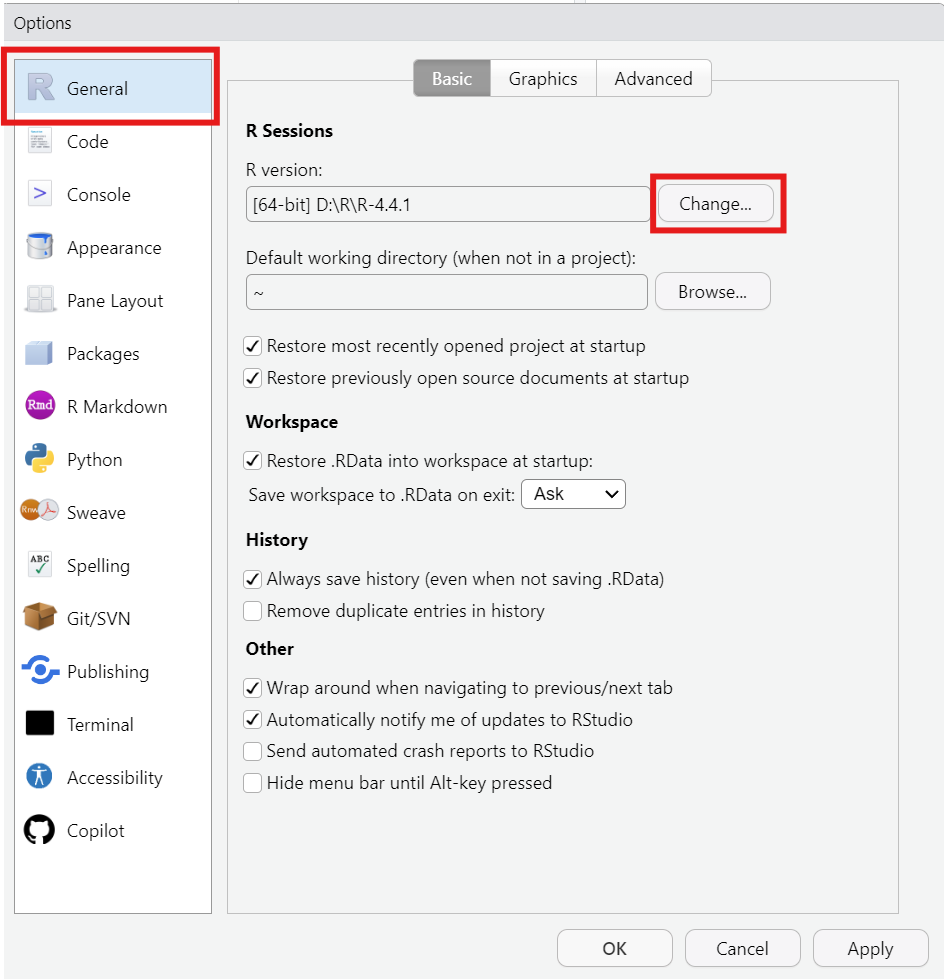Enable Send automated crash reports

coord(252,751)
